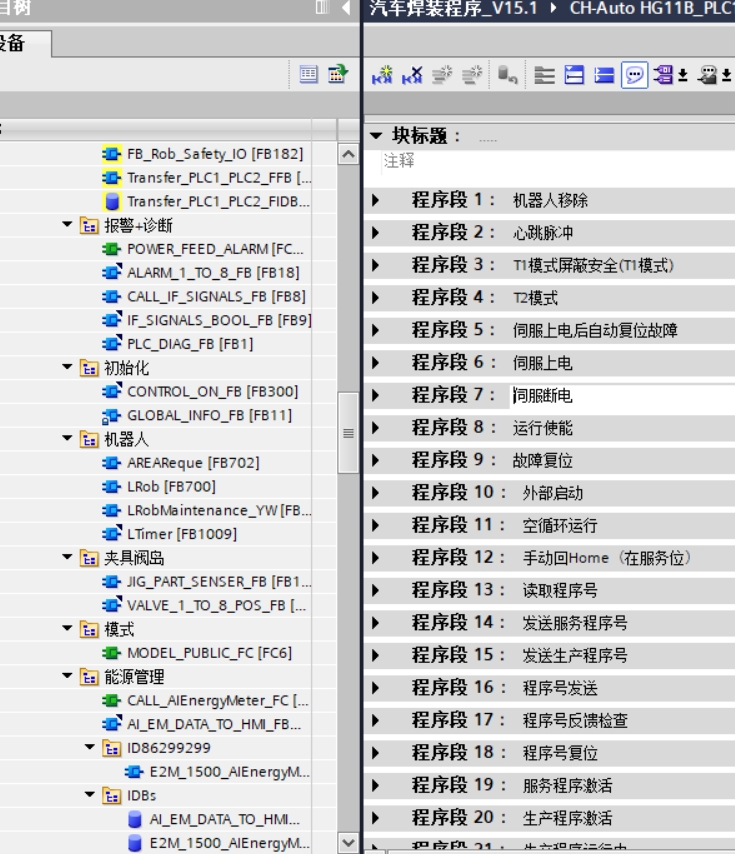Click the project tree panel layout icon
Screen dimensions: 735x854
pos(322,7)
